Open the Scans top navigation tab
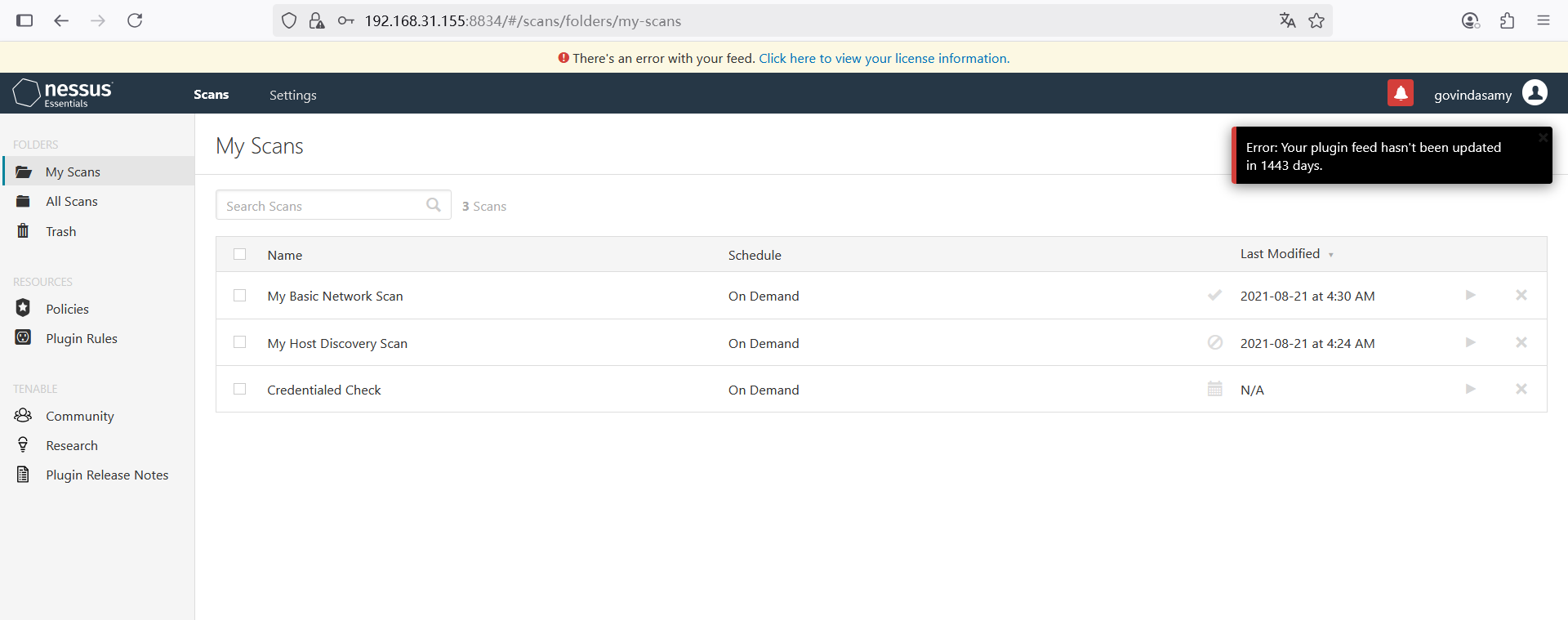This screenshot has width=1568, height=620. [211, 95]
